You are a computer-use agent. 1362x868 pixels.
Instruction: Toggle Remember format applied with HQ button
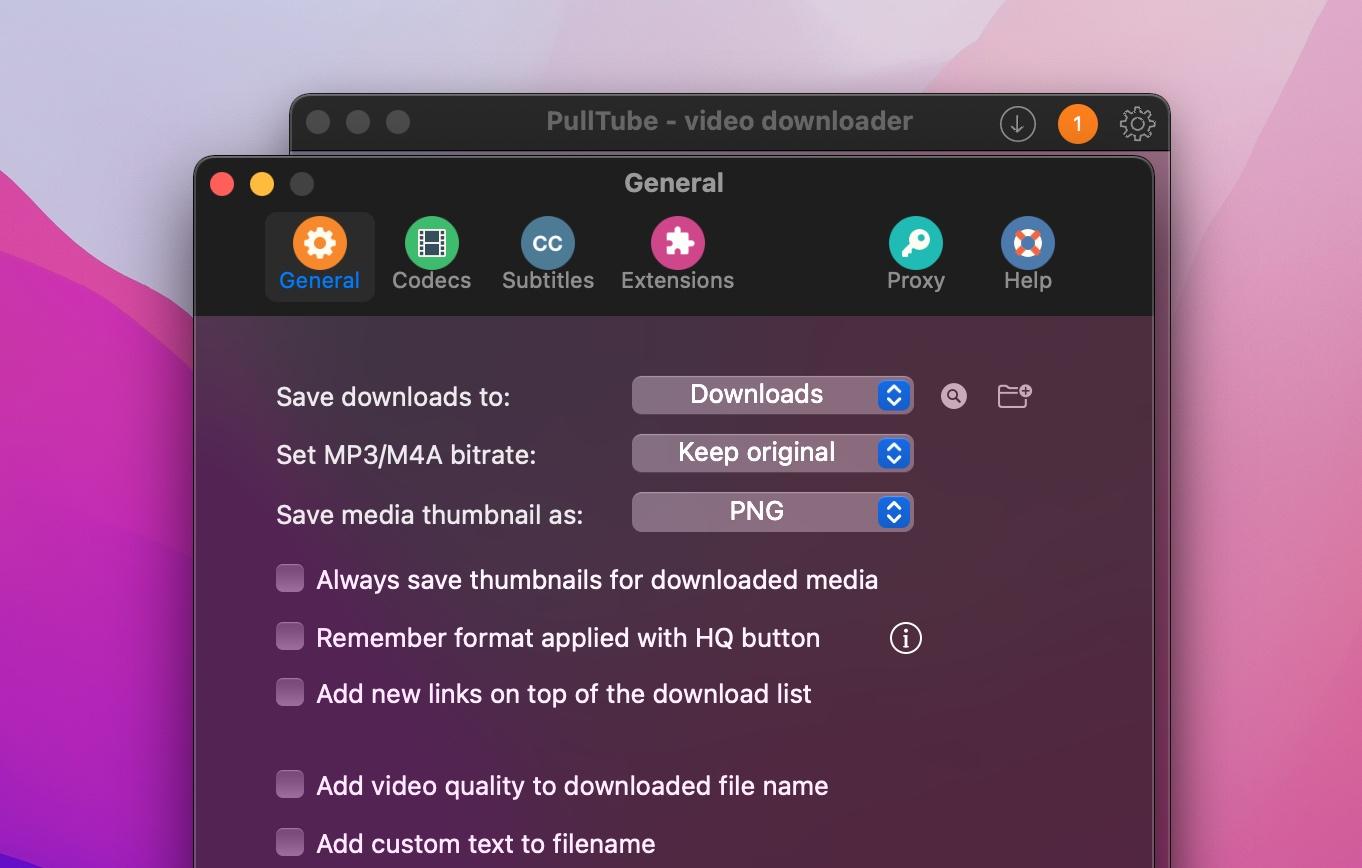290,636
